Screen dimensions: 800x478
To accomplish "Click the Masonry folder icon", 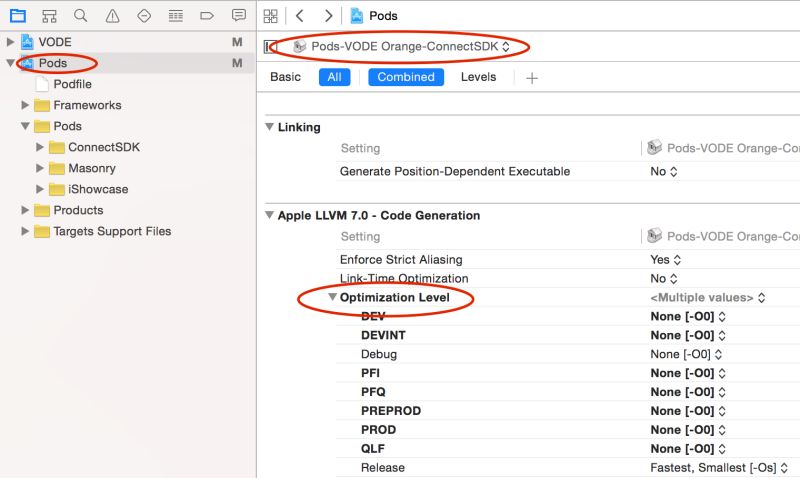I will 57,168.
